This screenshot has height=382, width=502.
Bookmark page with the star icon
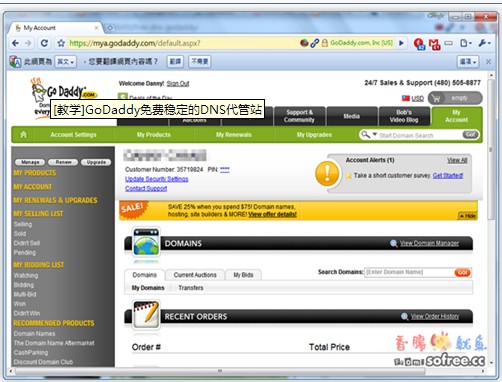click(x=61, y=43)
